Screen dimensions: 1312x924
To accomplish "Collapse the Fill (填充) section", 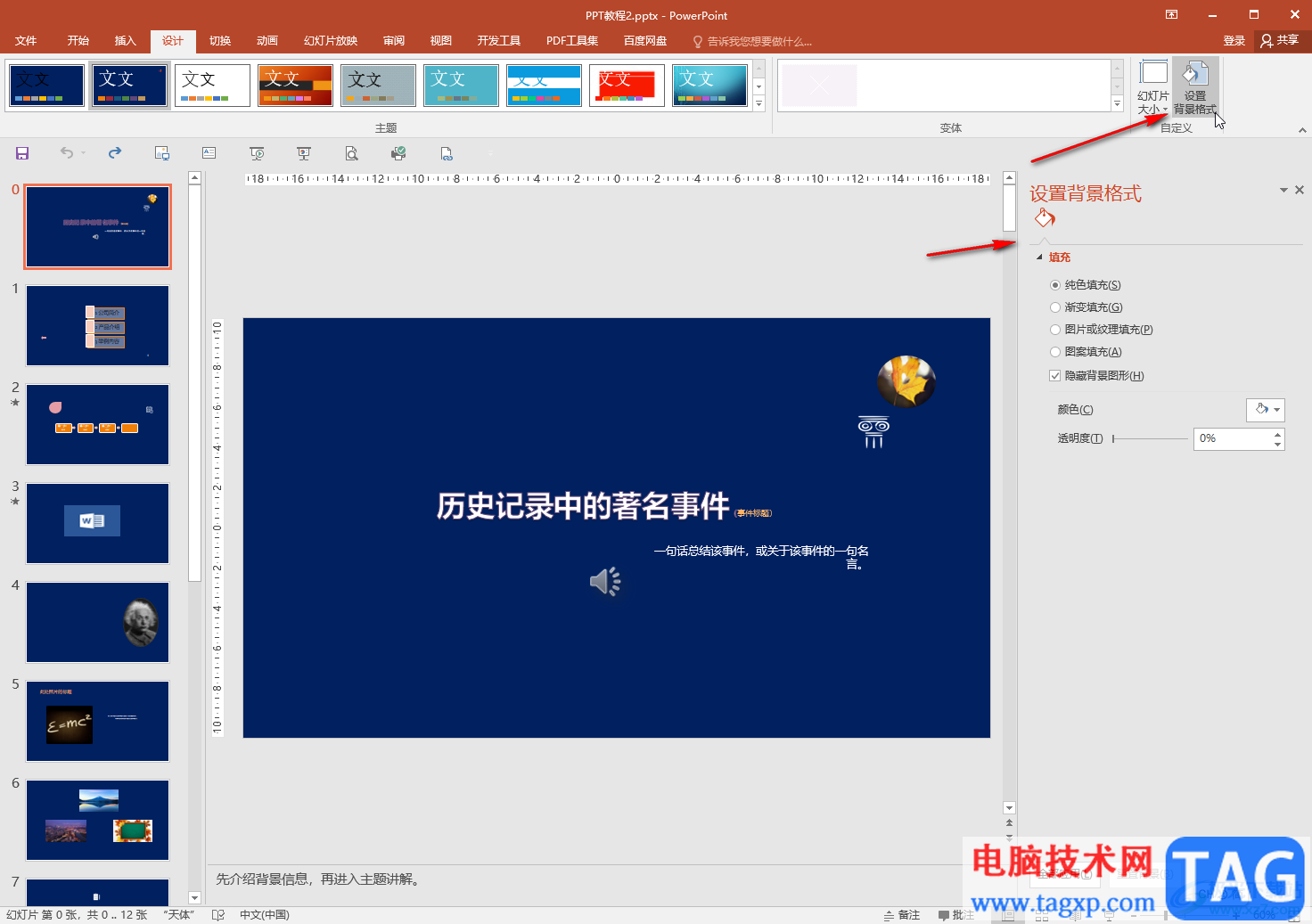I will tap(1039, 258).
